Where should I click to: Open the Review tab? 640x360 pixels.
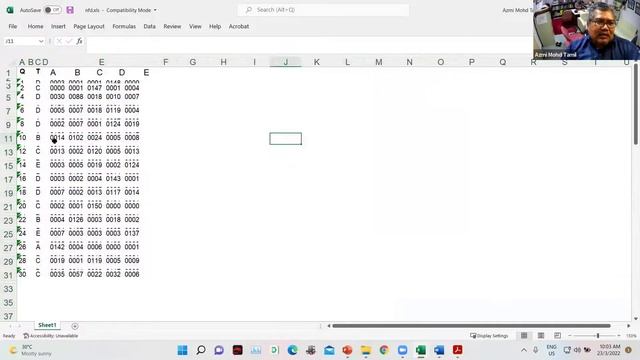tap(172, 26)
